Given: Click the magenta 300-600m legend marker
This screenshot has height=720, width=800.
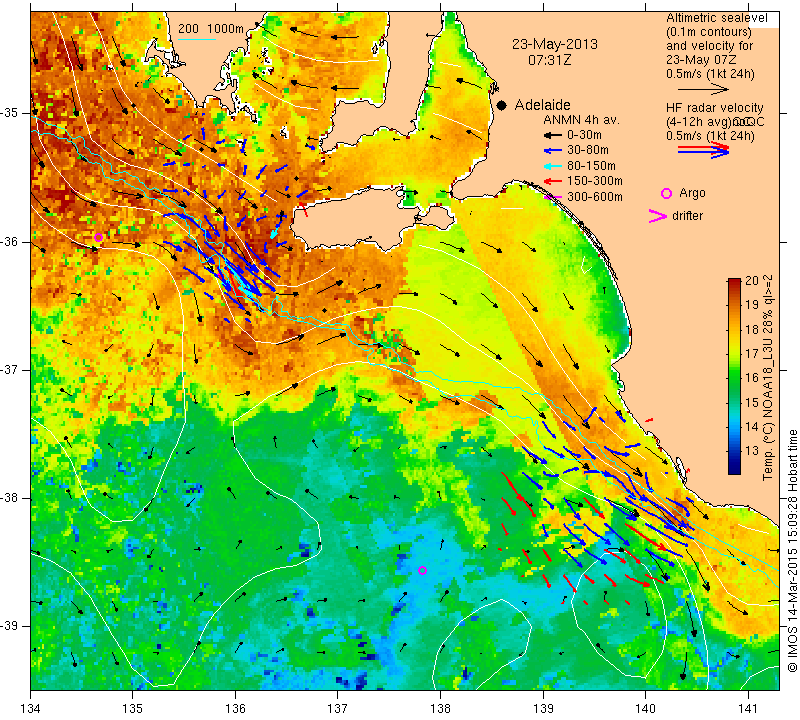Looking at the screenshot, I should point(553,197).
